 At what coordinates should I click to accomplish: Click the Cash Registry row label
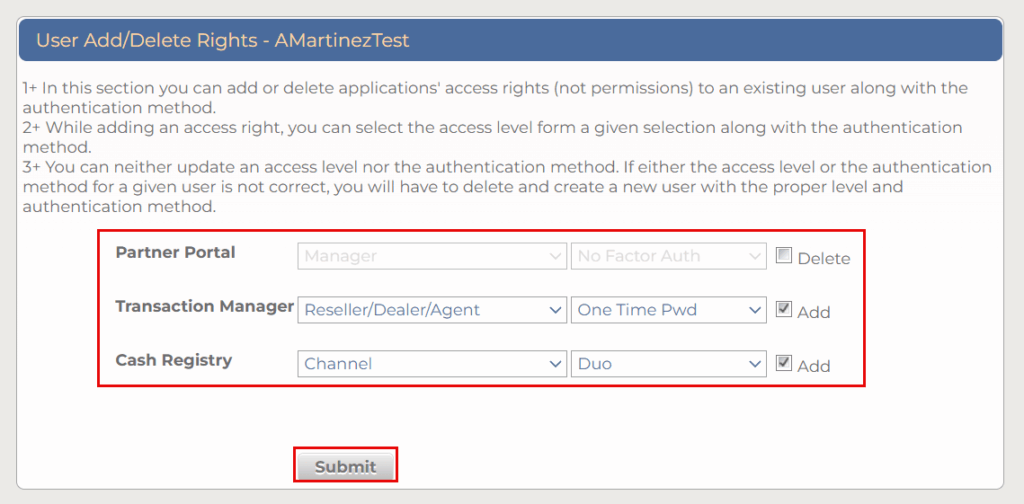(x=173, y=360)
